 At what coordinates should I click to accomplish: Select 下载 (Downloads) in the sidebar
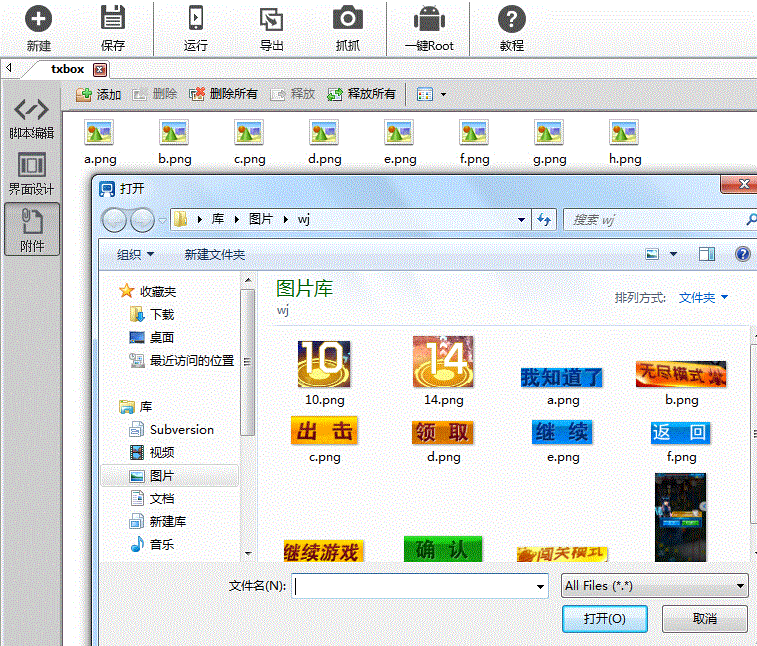[152, 314]
